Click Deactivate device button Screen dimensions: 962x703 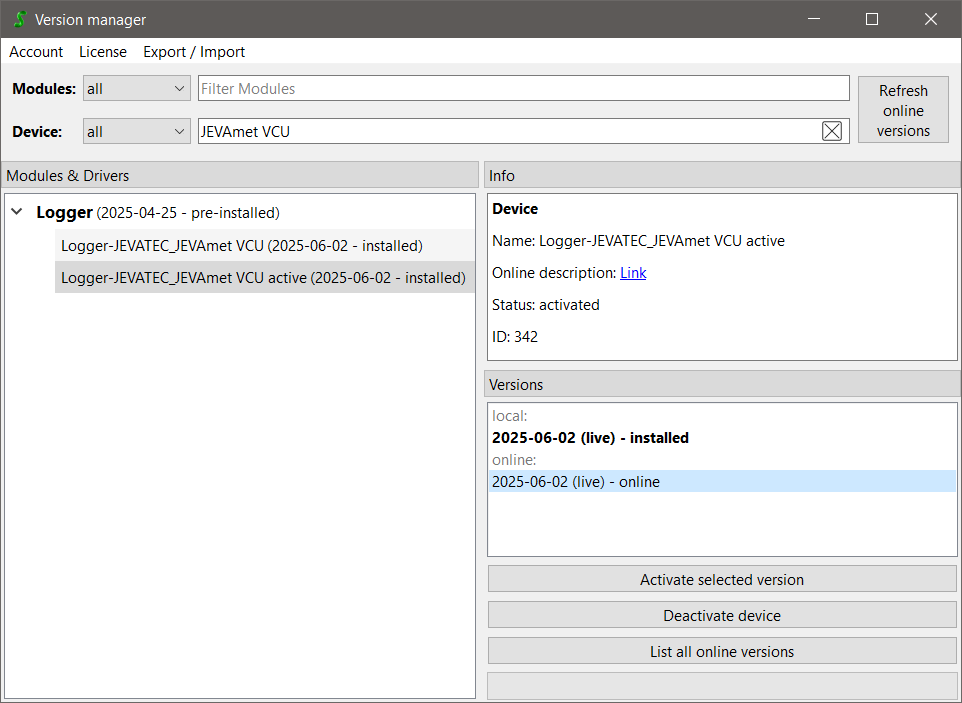point(722,615)
